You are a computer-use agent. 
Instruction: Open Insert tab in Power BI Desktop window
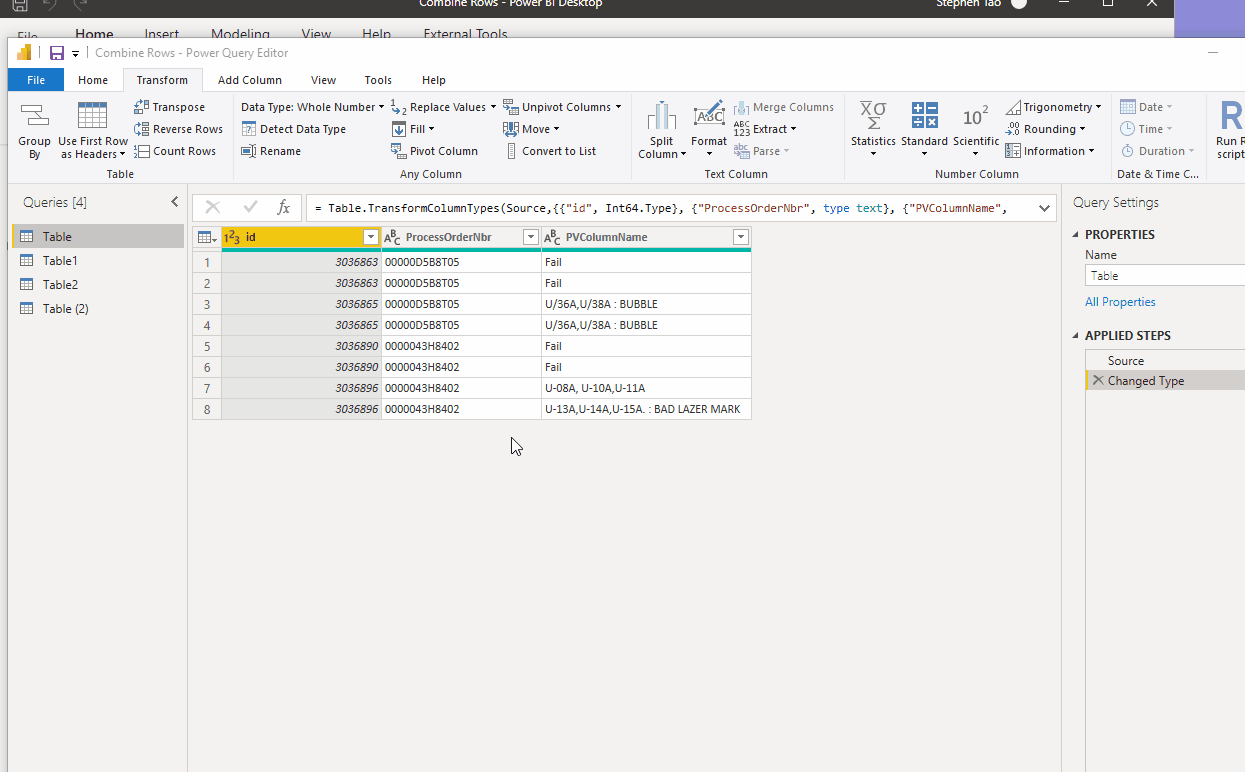click(162, 35)
